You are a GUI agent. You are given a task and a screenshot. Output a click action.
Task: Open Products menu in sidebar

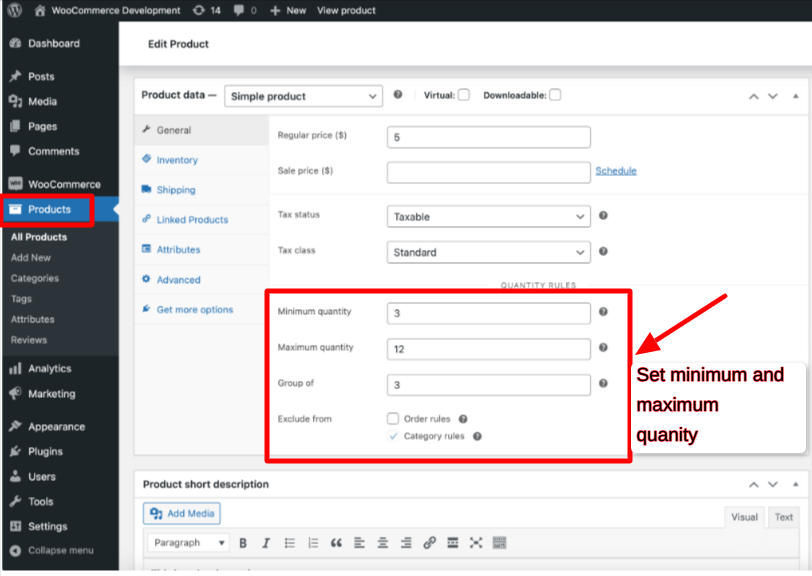pyautogui.click(x=60, y=209)
